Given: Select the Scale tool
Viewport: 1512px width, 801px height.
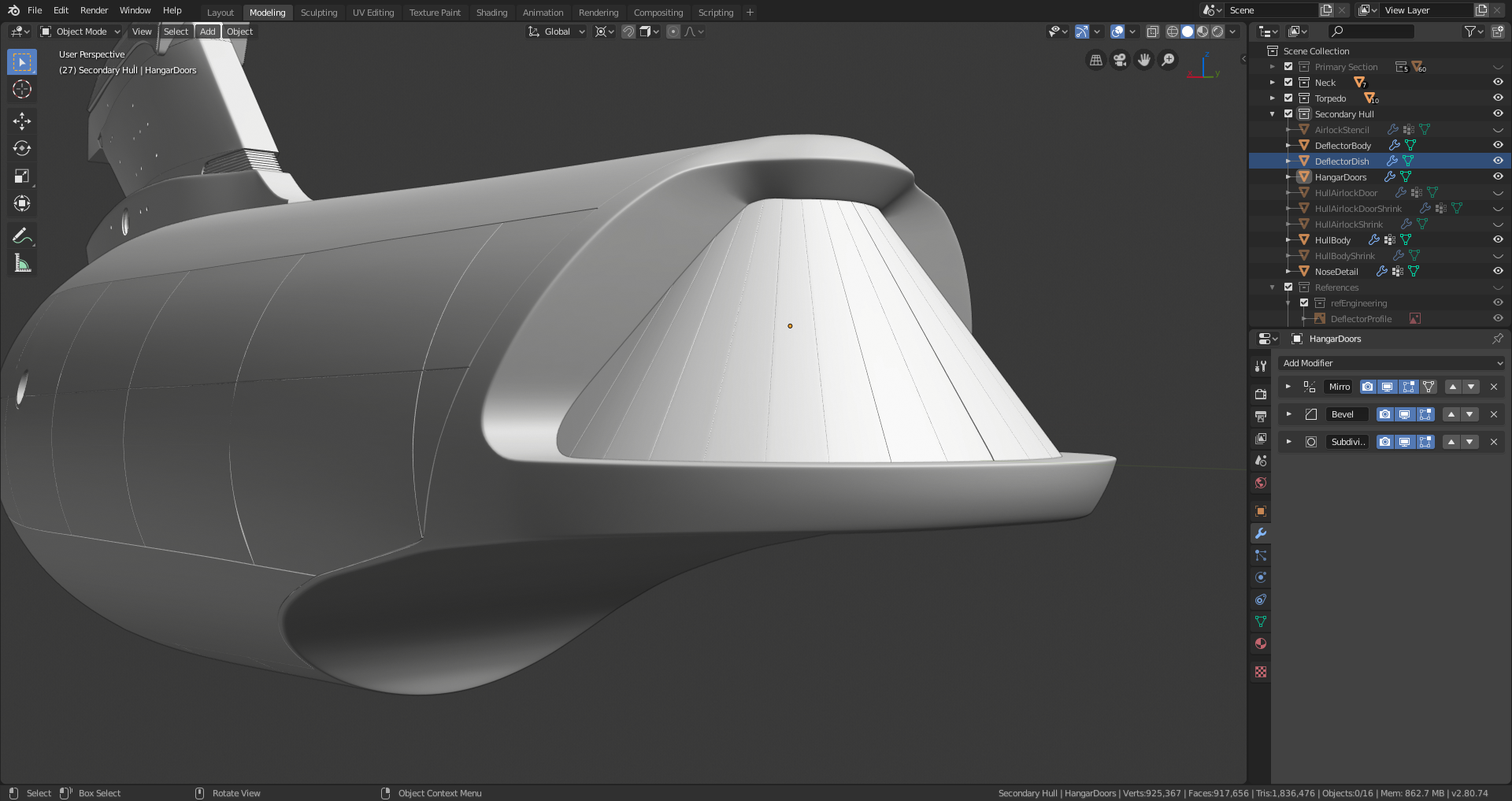Looking at the screenshot, I should click(x=22, y=176).
